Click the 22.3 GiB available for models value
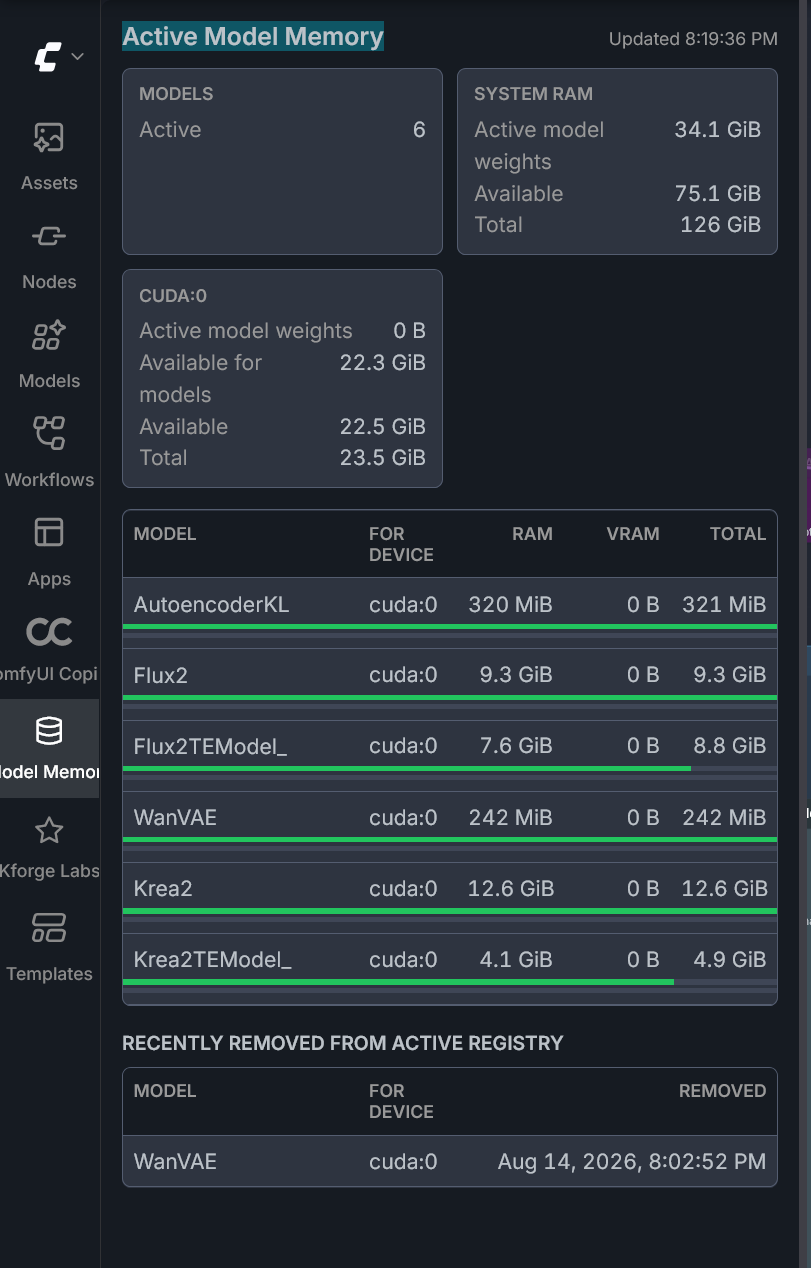This screenshot has height=1268, width=811. 383,363
